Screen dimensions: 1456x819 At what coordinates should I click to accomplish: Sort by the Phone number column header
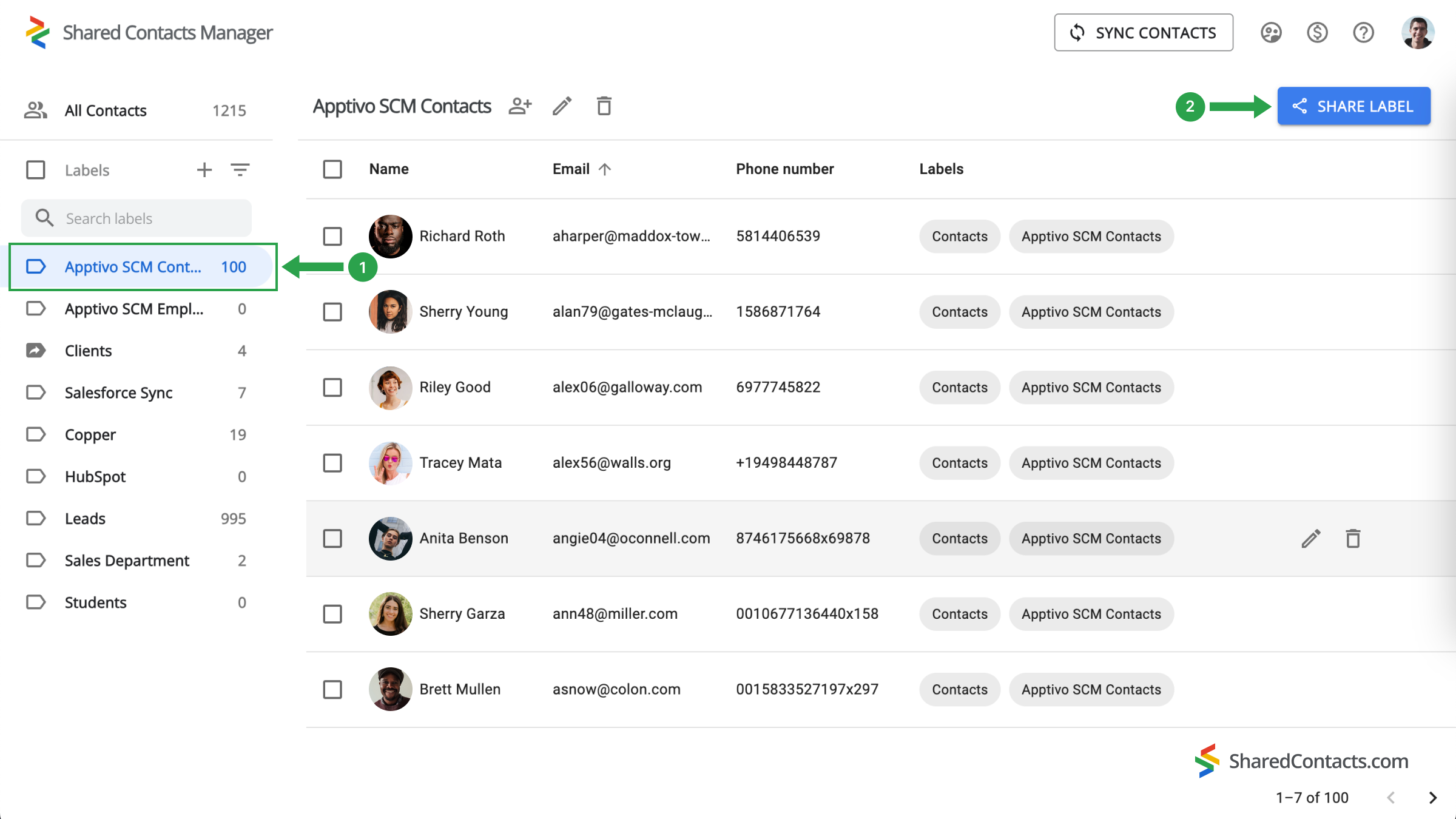[x=785, y=169]
